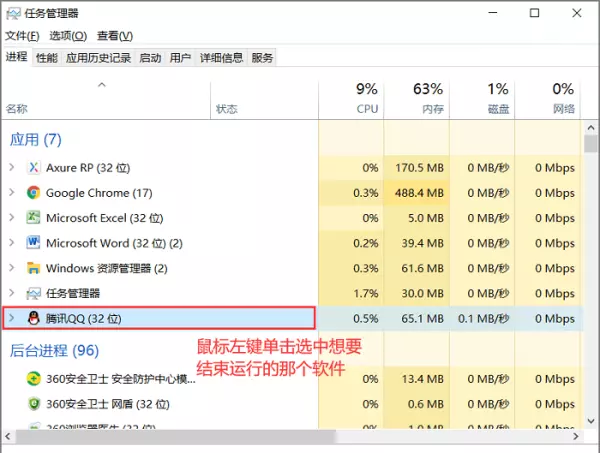This screenshot has height=453, width=600.
Task: Expand Windows 资源管理器 (2) group
Action: click(12, 268)
